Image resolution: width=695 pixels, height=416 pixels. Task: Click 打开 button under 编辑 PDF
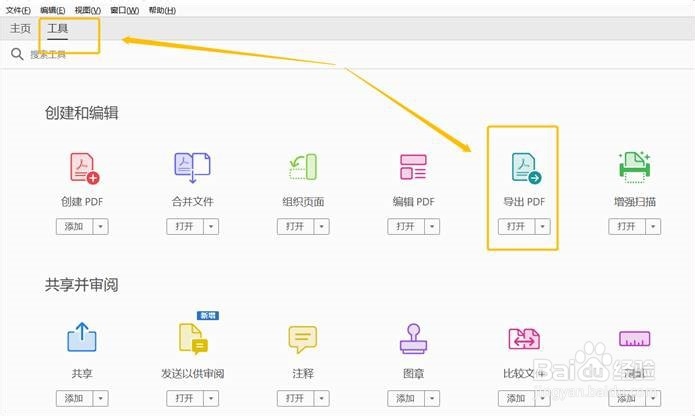tap(406, 226)
